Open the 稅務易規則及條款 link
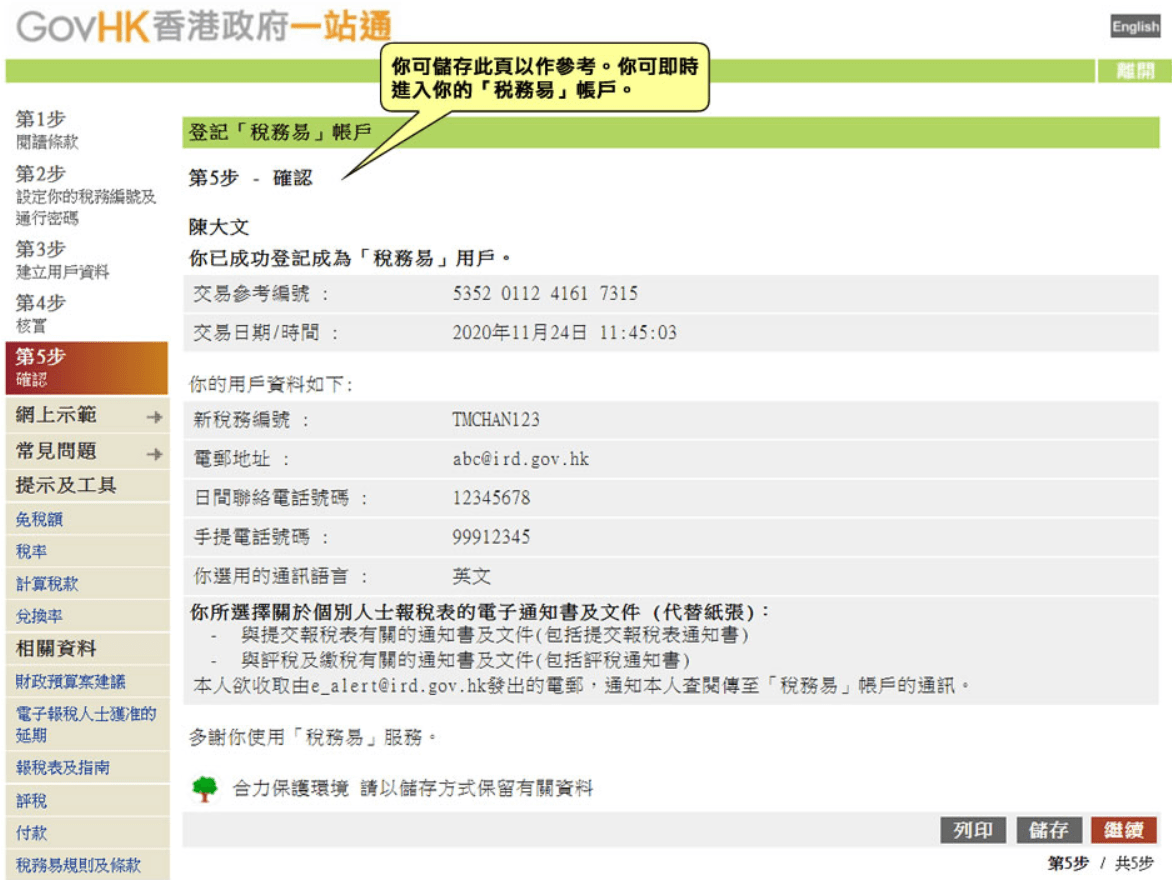 click(78, 865)
